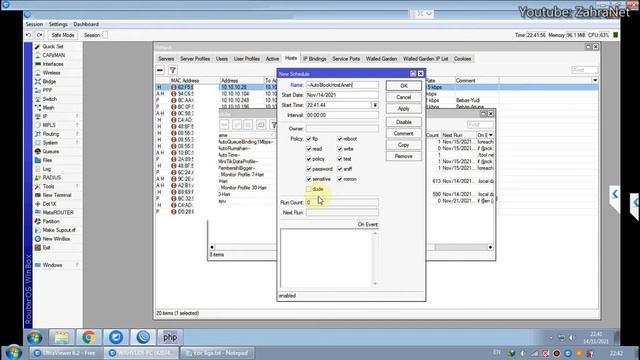Click Apply in New Schedule dialog
640x360 pixels.
coord(403,109)
